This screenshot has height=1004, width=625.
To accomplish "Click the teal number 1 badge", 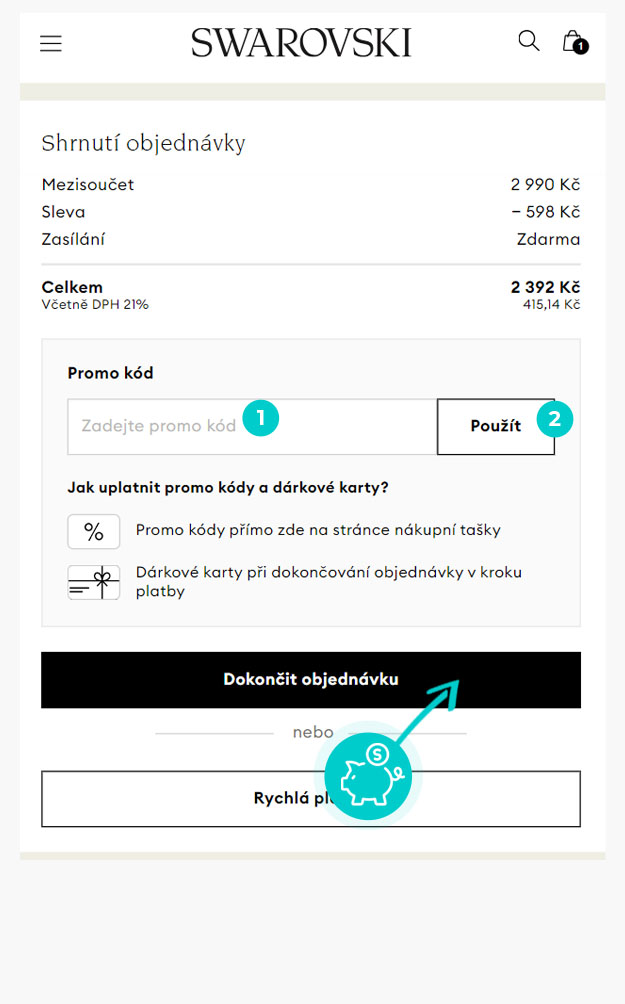I will click(261, 418).
